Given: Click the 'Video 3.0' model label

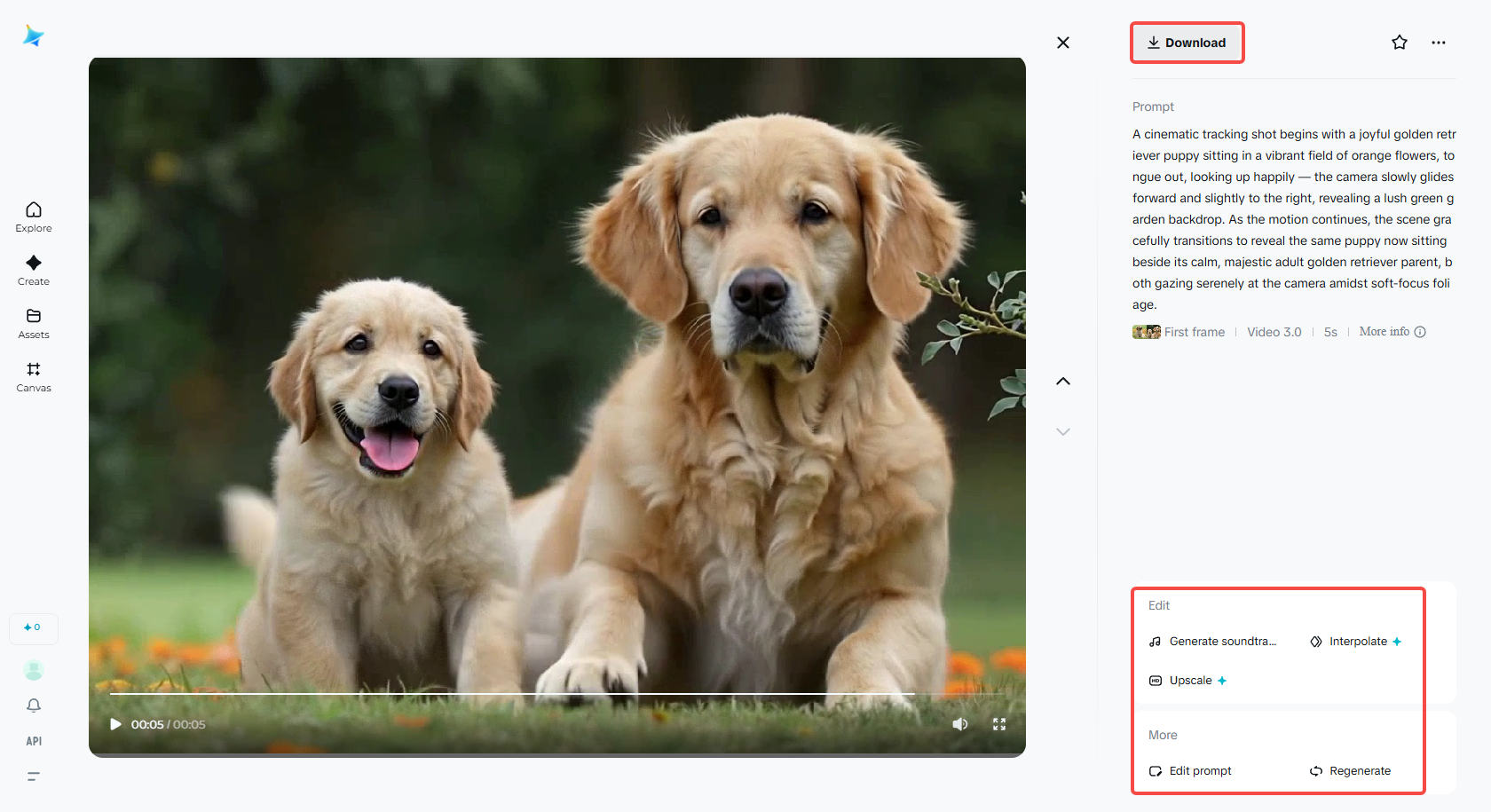Looking at the screenshot, I should pyautogui.click(x=1274, y=332).
